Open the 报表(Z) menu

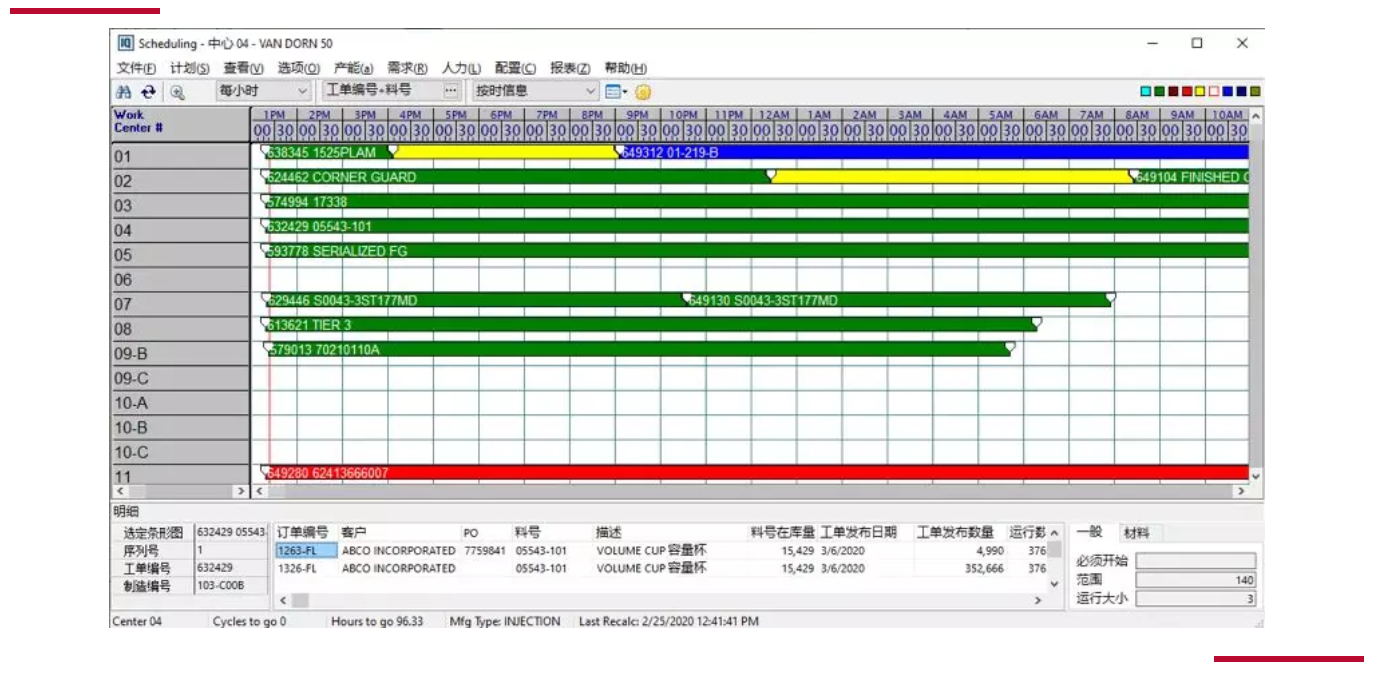[x=569, y=68]
